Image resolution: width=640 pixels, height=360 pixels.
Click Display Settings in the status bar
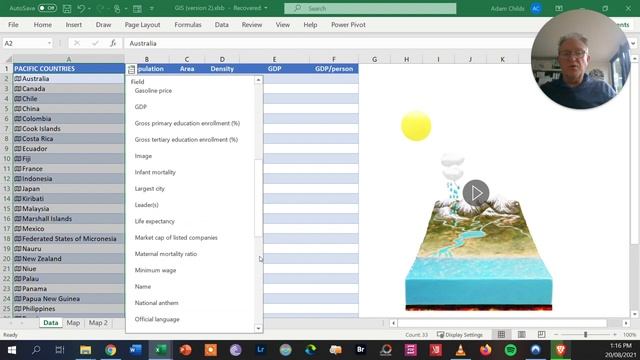click(460, 335)
